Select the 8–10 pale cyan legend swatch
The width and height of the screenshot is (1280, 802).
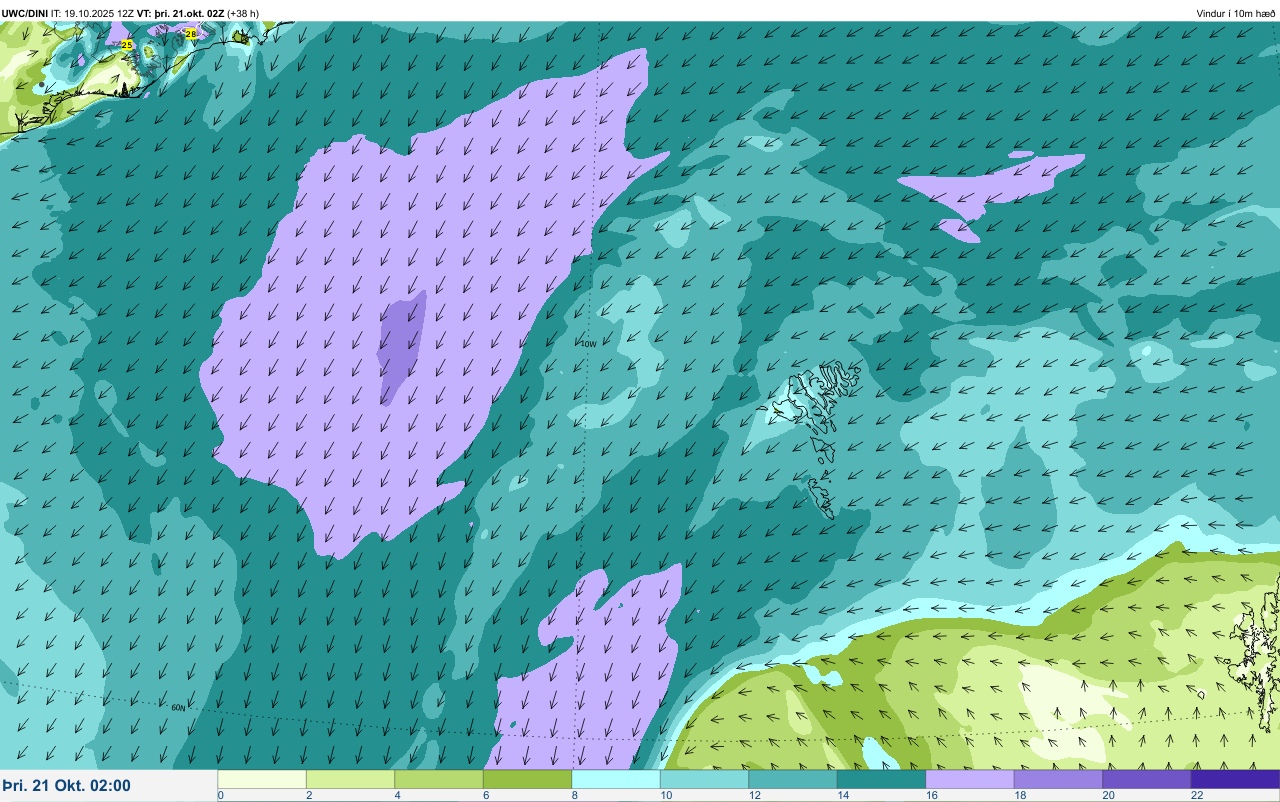pyautogui.click(x=616, y=779)
